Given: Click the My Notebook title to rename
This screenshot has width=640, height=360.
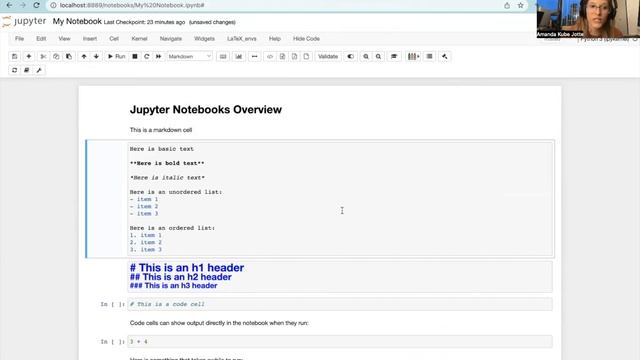Looking at the screenshot, I should point(77,21).
